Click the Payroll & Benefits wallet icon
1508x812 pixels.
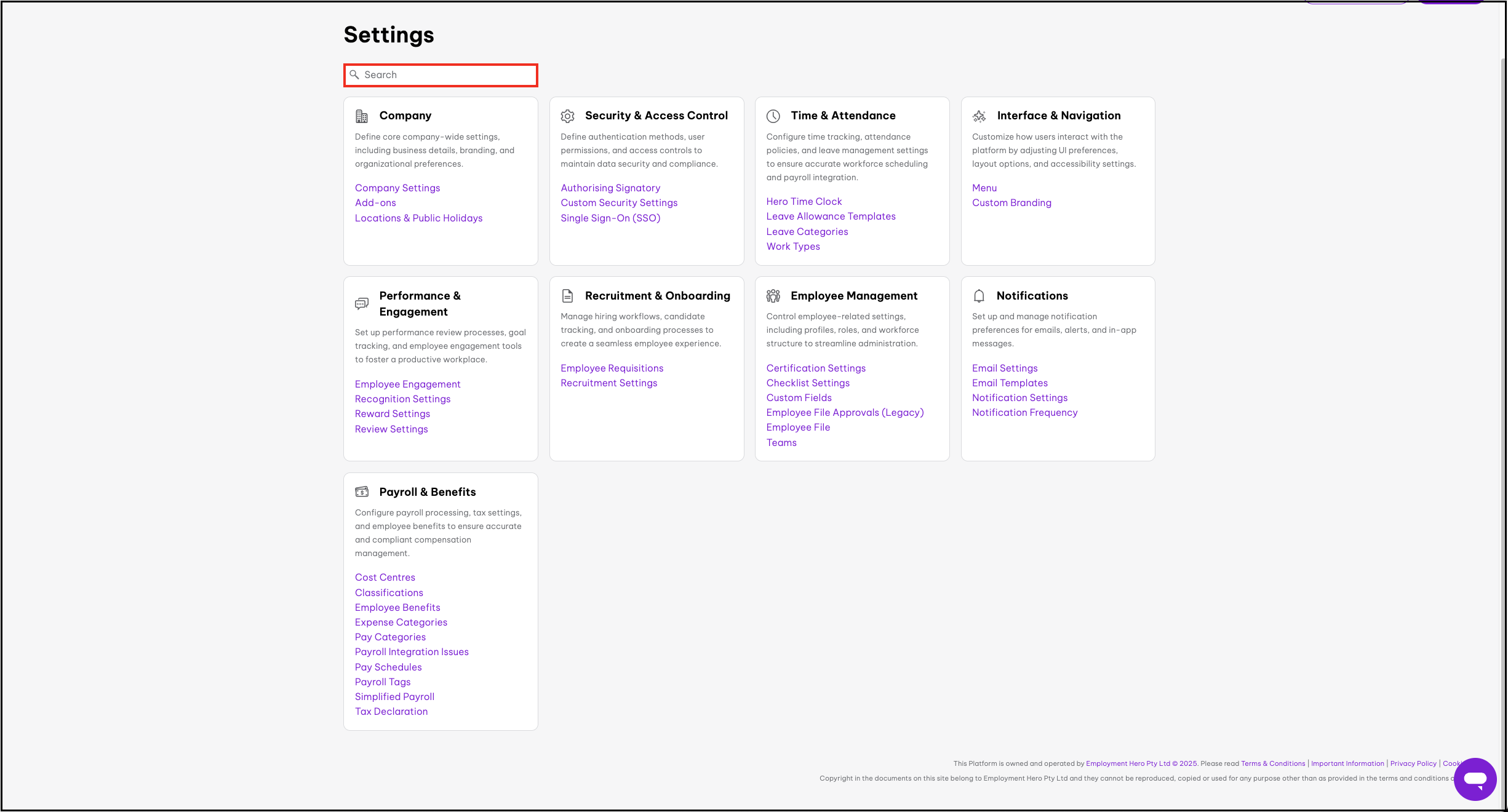(362, 491)
